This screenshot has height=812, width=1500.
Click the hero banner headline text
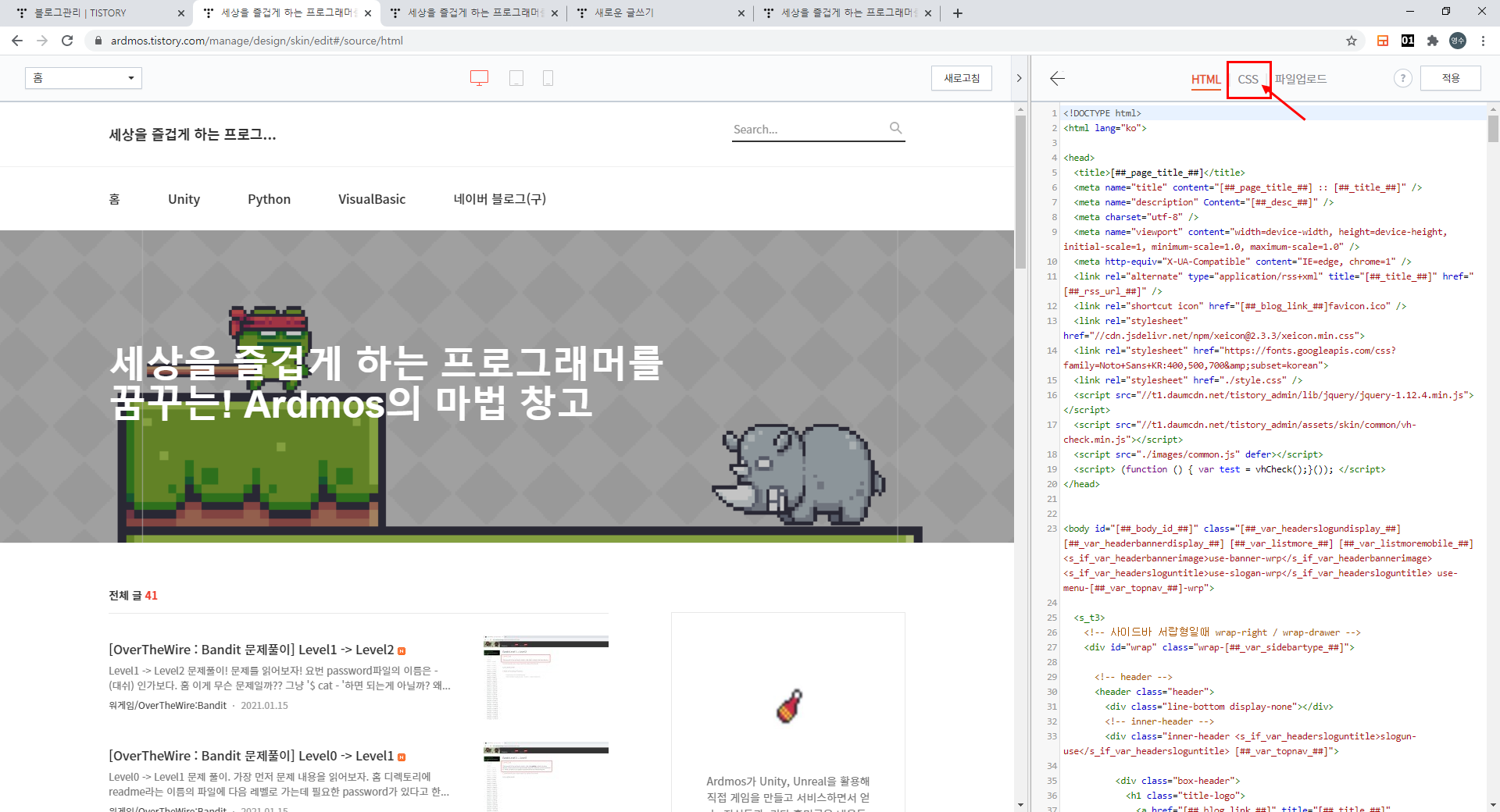pyautogui.click(x=386, y=383)
